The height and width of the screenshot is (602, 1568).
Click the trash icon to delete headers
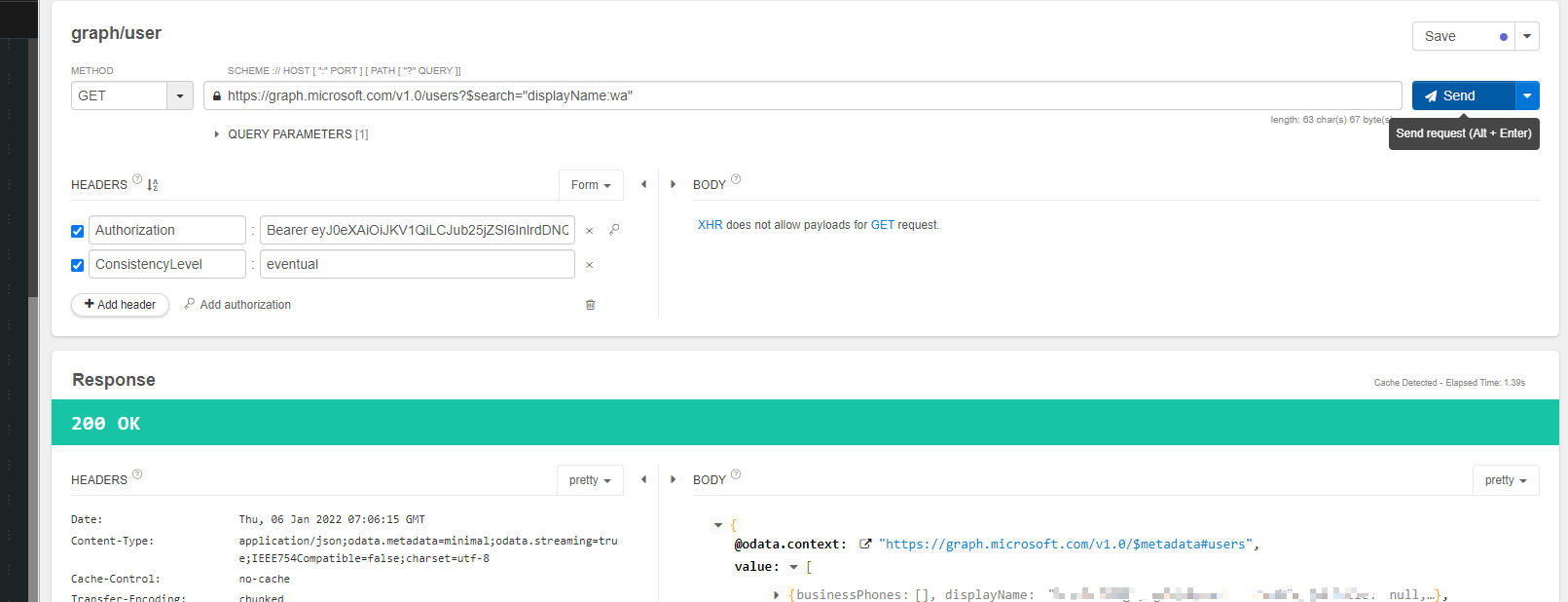coord(590,305)
